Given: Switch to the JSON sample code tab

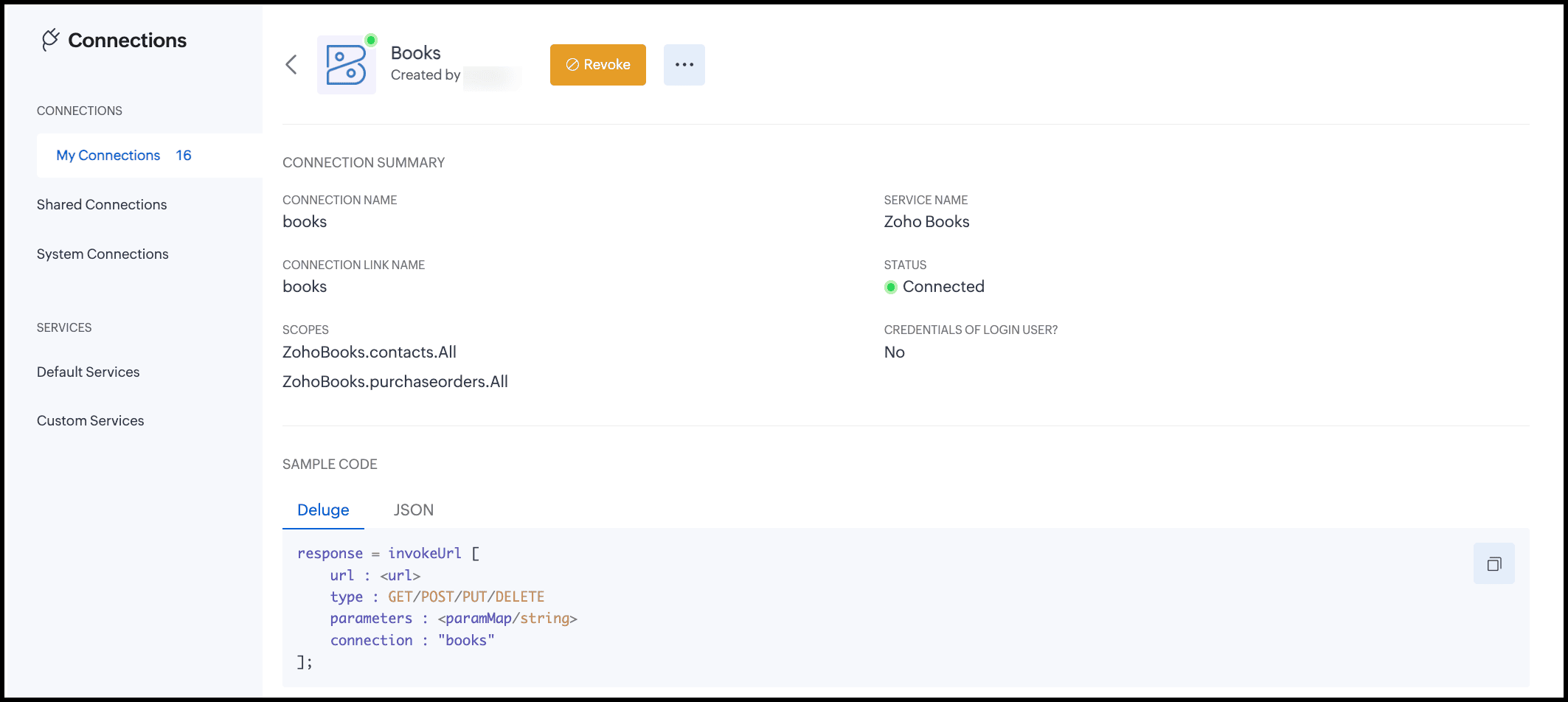Looking at the screenshot, I should pyautogui.click(x=414, y=510).
